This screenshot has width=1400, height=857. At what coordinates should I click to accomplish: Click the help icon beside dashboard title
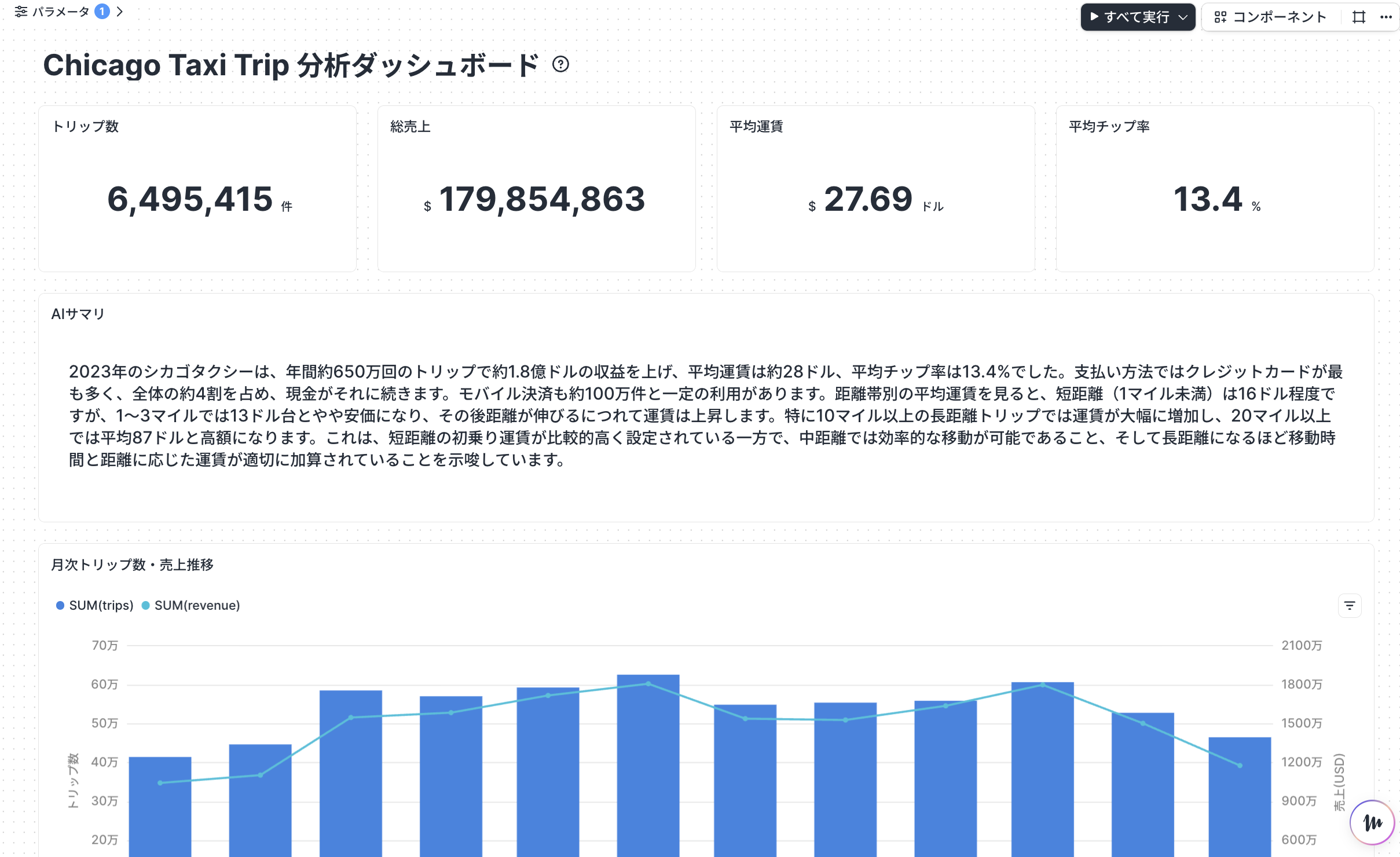point(560,64)
